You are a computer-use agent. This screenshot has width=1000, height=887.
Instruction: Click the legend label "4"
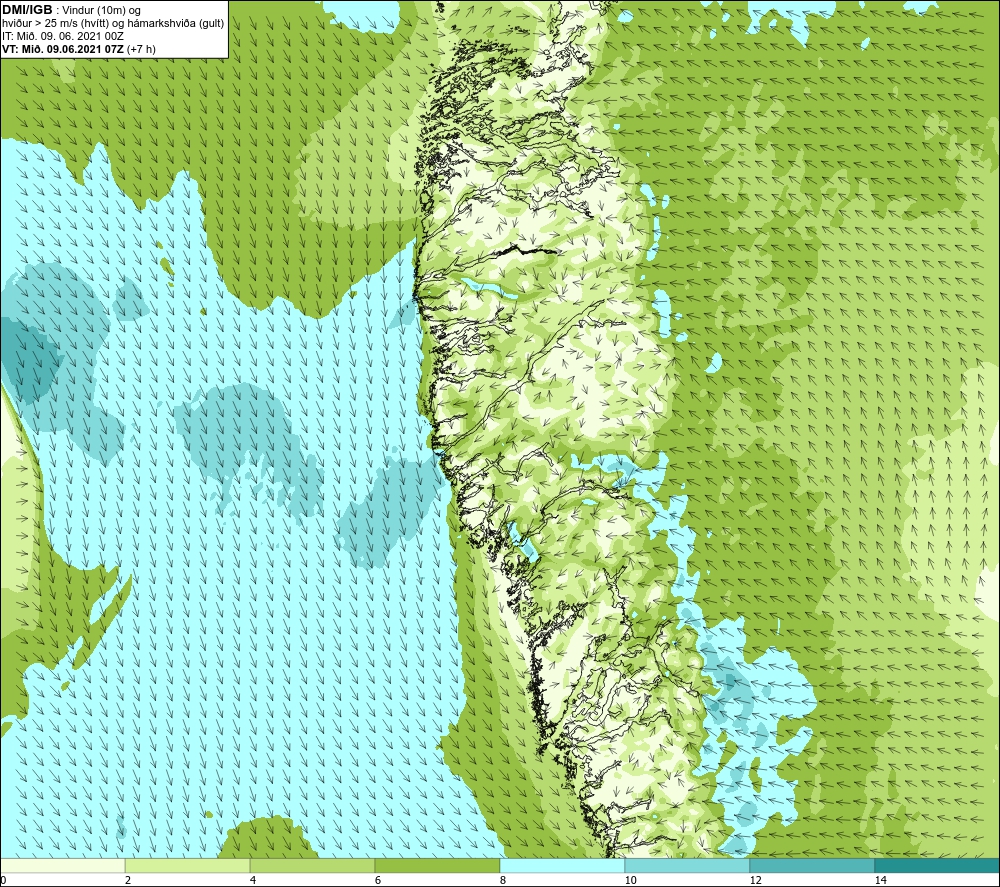click(x=253, y=880)
